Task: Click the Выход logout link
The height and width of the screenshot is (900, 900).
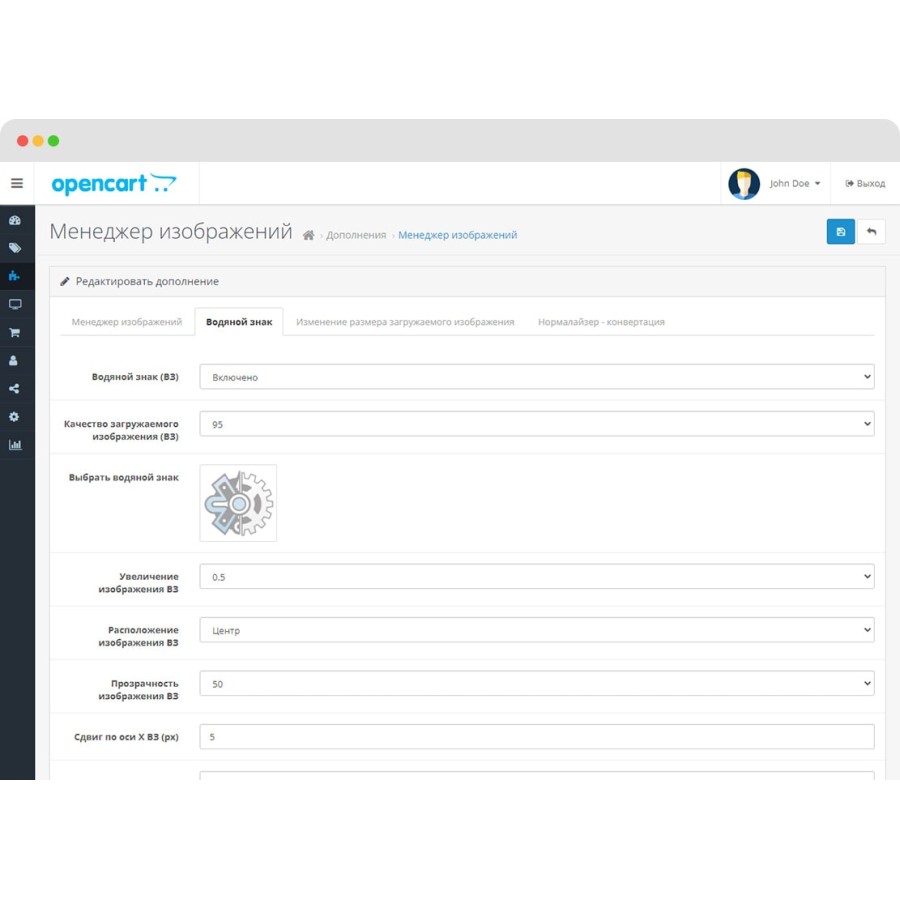Action: tap(865, 184)
